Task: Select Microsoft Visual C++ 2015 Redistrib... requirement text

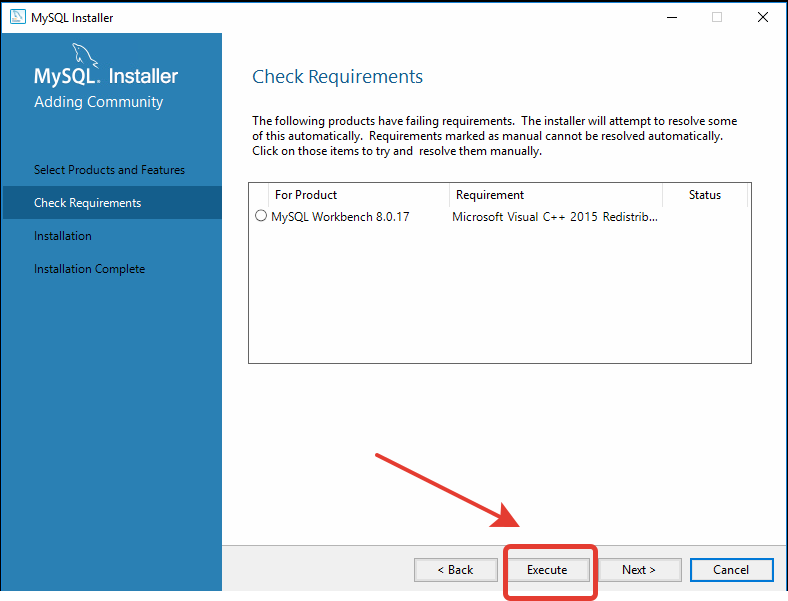Action: (x=555, y=217)
